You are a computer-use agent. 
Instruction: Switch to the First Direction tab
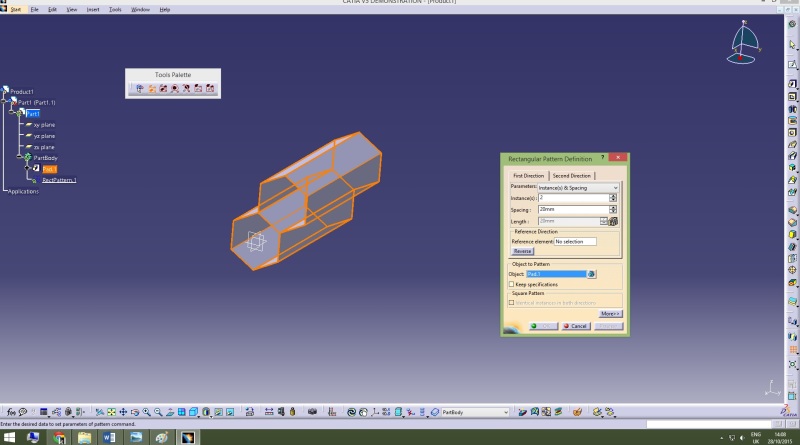[529, 176]
